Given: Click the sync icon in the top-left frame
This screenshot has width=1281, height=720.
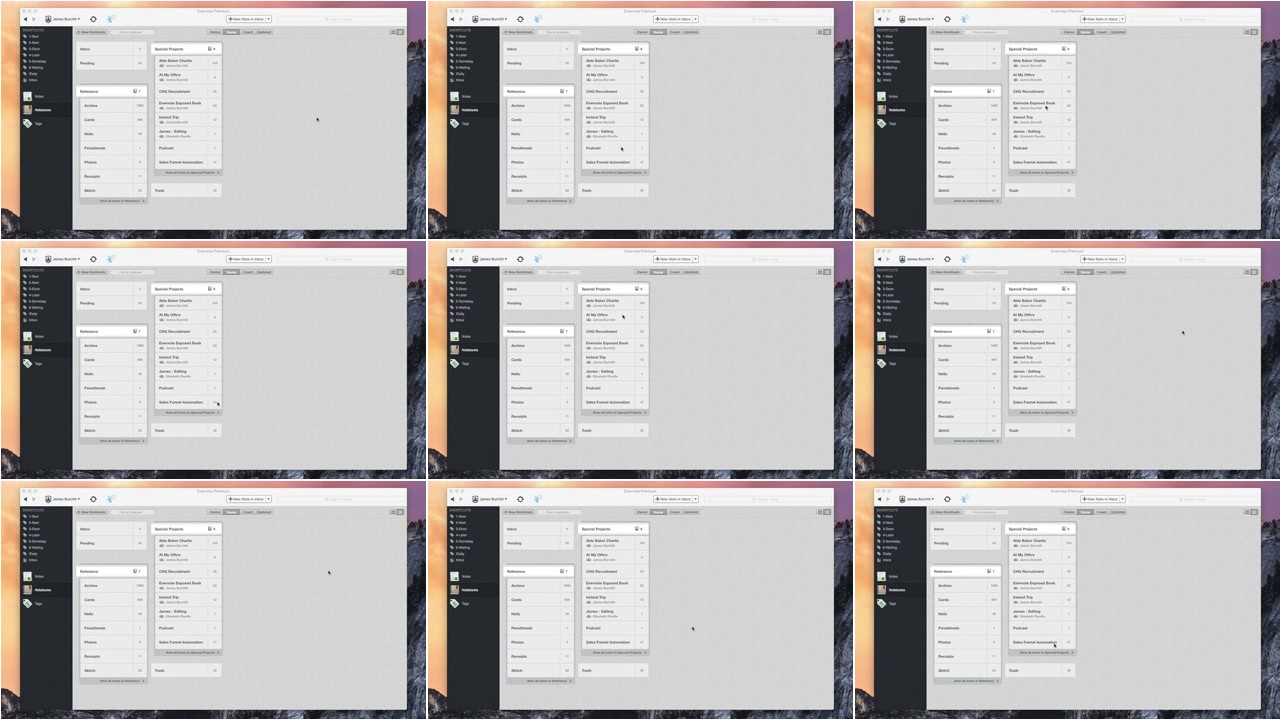Looking at the screenshot, I should [93, 19].
